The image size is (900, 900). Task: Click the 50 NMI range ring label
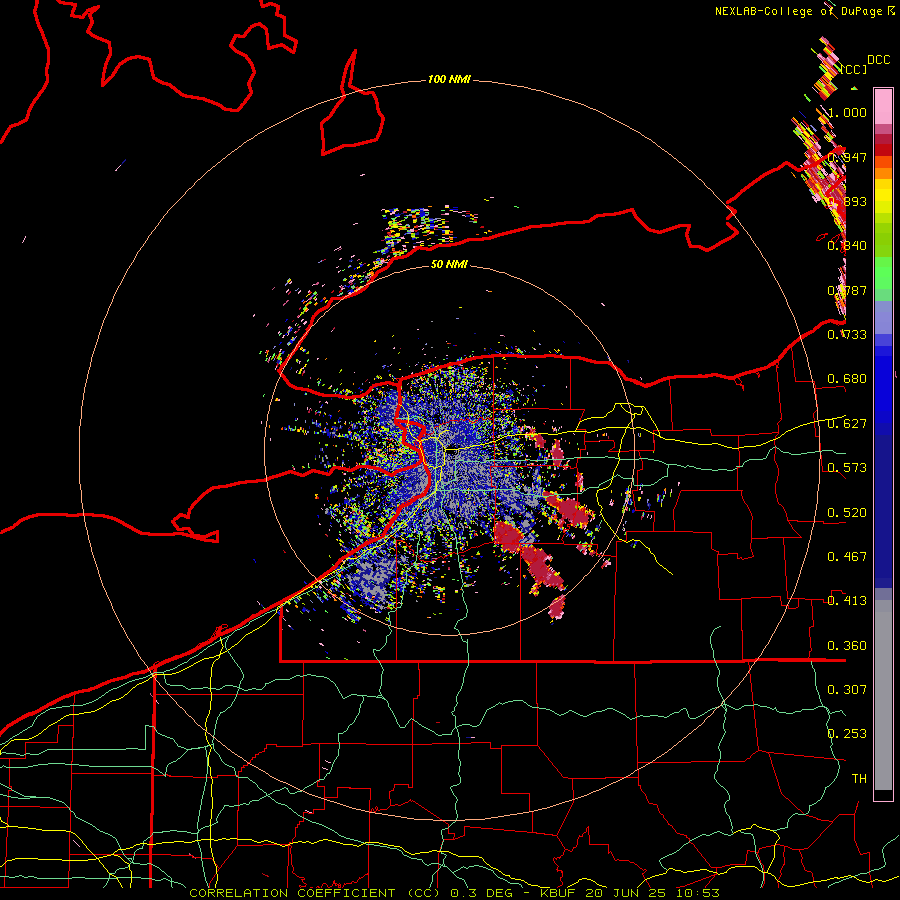pos(449,264)
